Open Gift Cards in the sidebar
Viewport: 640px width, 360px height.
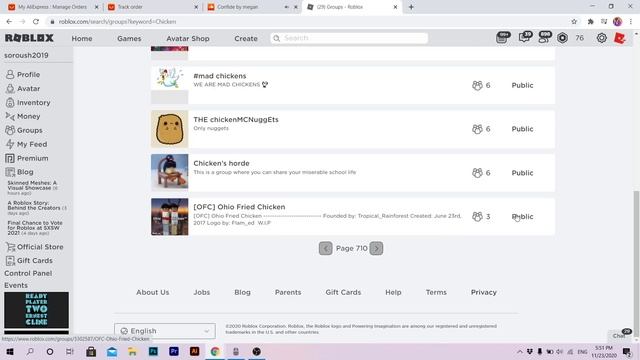(x=29, y=260)
